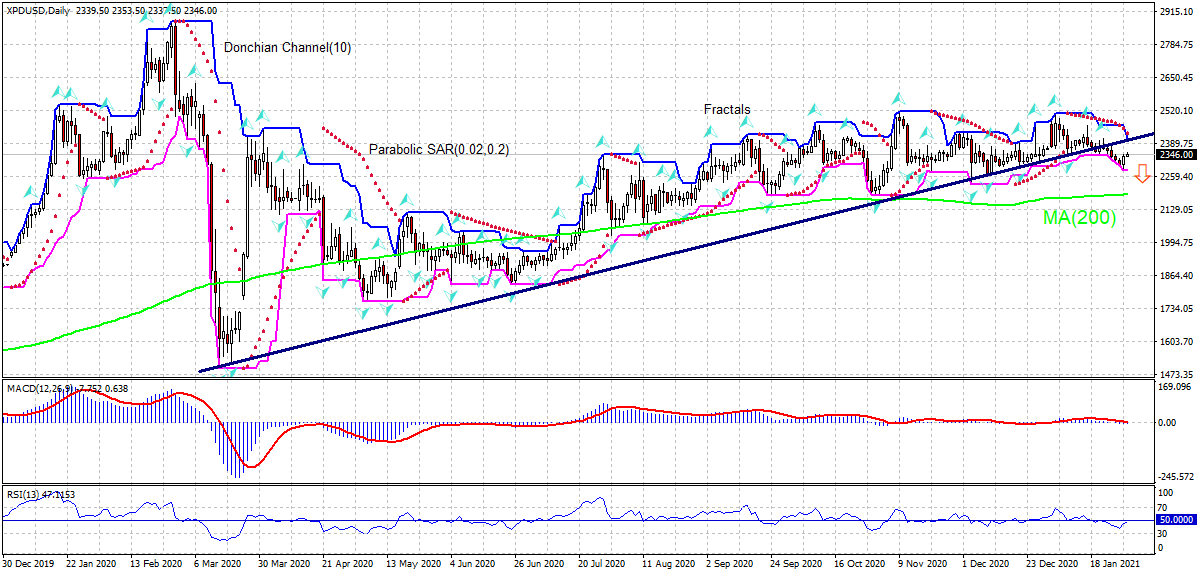1200x575 pixels.
Task: Click the MACD -245.571 scale label
Action: 1174,476
